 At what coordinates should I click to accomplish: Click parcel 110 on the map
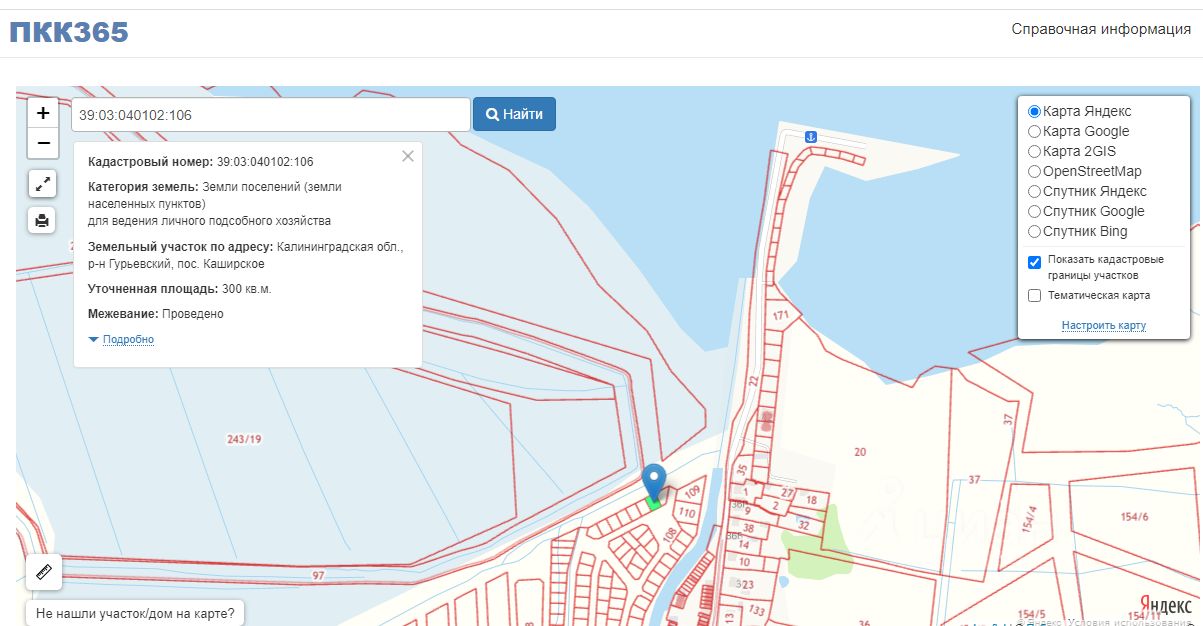(686, 513)
